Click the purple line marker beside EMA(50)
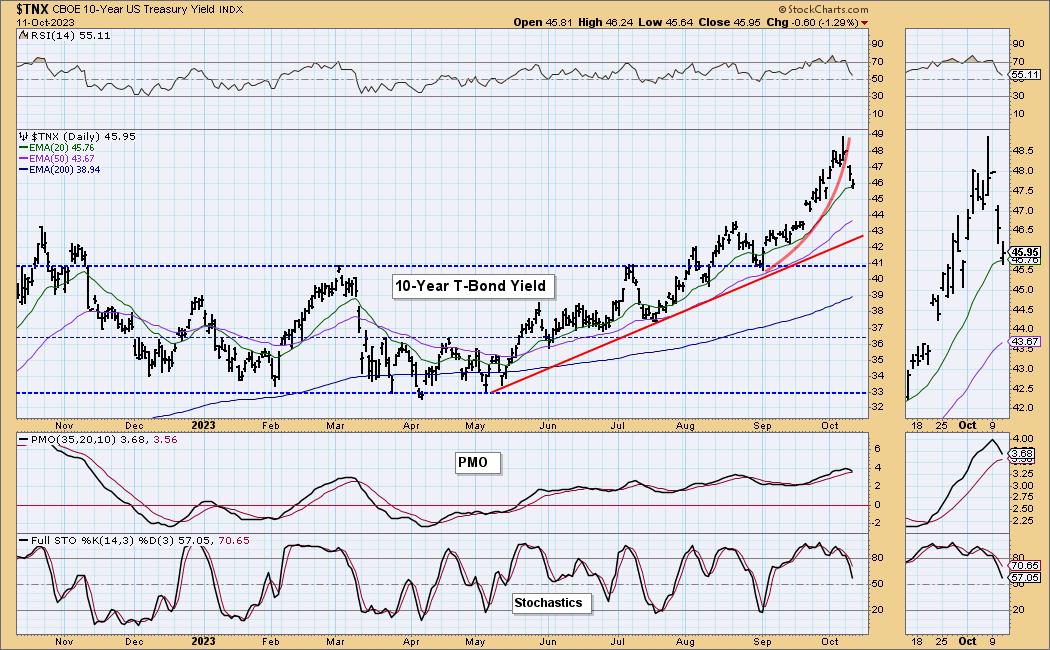1050x650 pixels. pyautogui.click(x=23, y=159)
